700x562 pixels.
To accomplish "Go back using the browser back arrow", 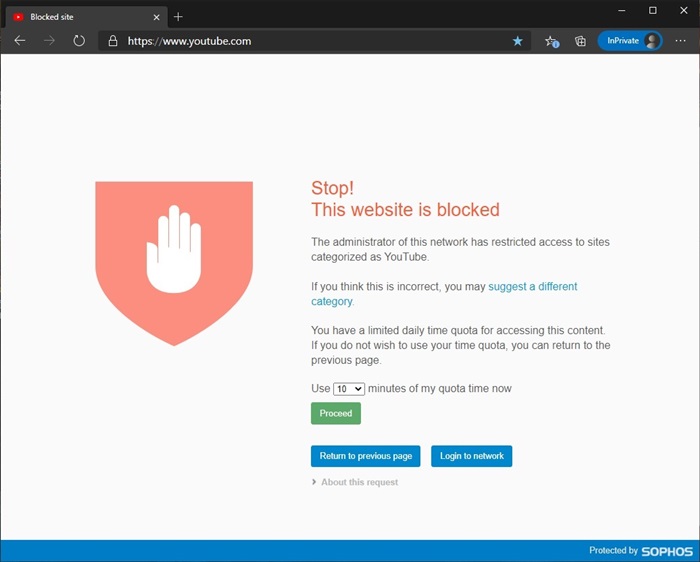I will pyautogui.click(x=20, y=41).
